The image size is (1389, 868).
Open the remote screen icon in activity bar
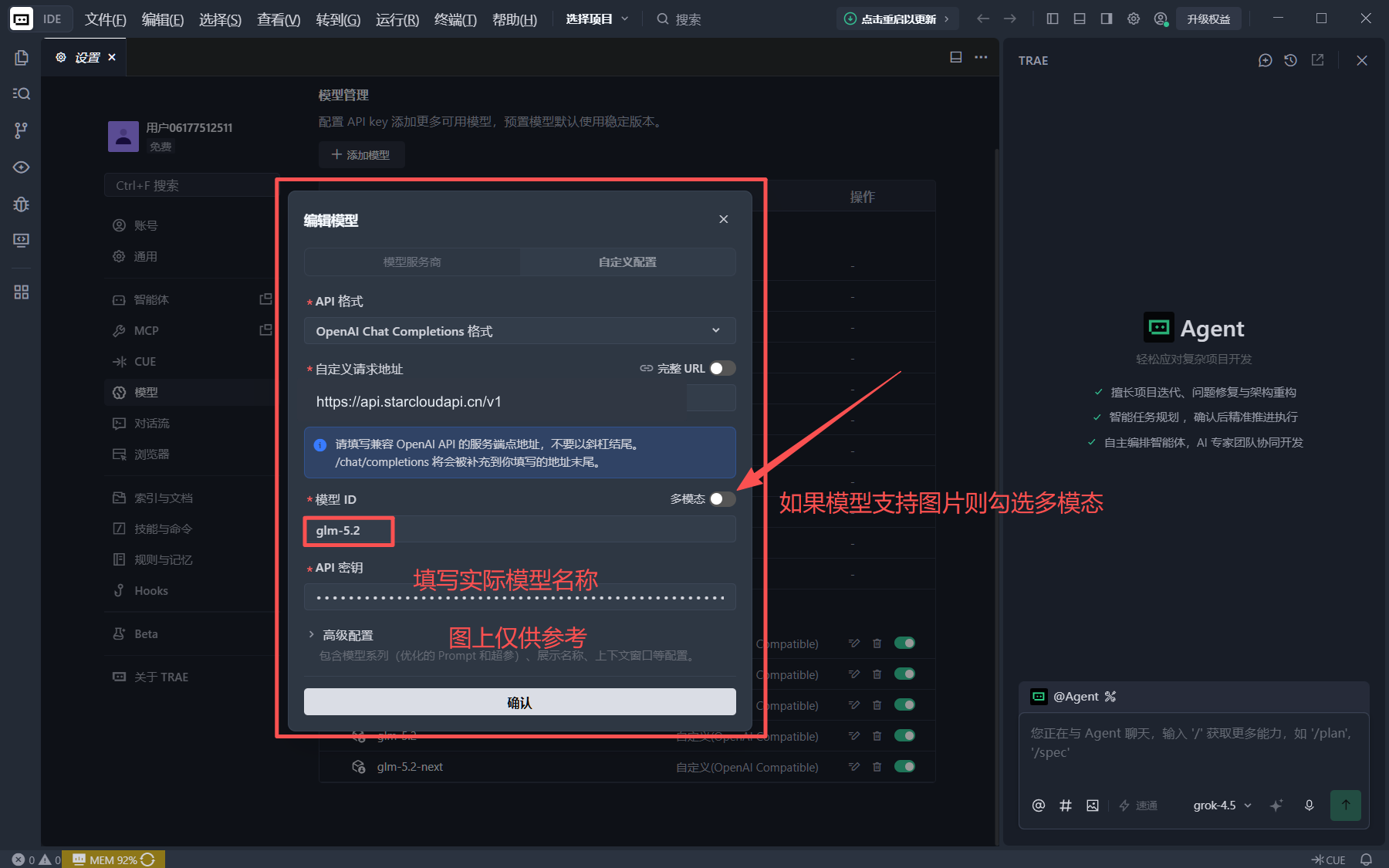[x=21, y=241]
